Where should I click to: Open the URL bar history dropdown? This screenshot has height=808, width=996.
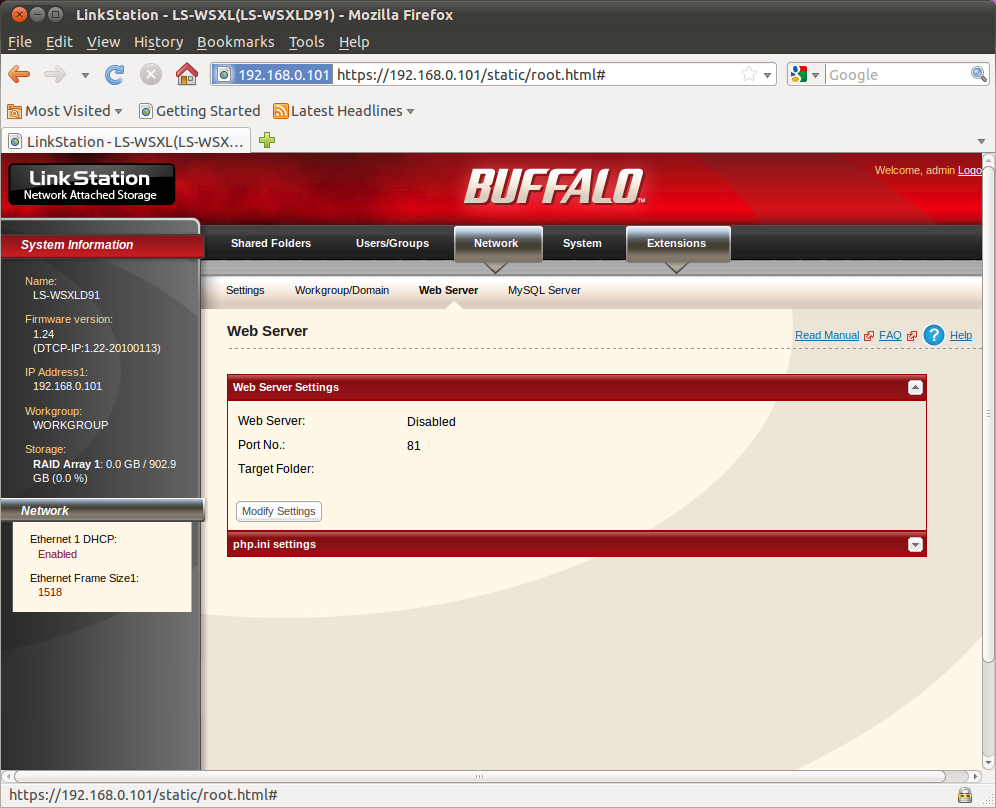[x=767, y=75]
